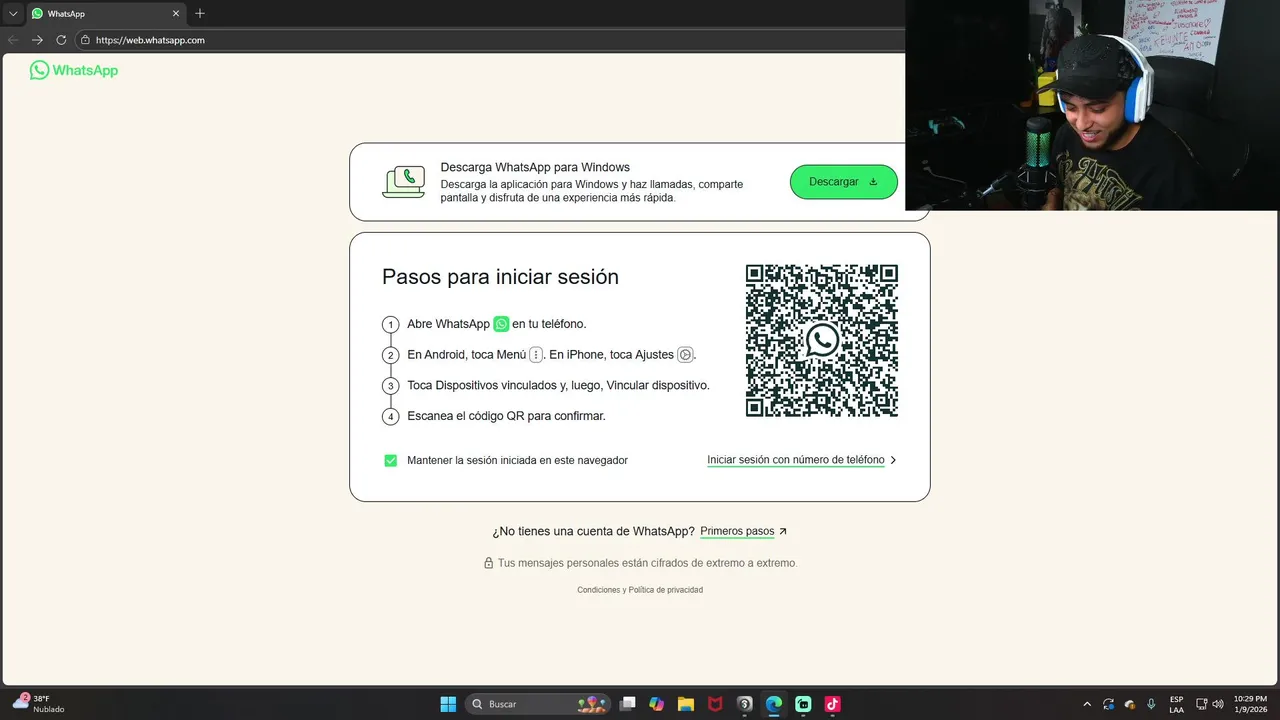
Task: Click the browser address bar URL
Action: pos(150,40)
